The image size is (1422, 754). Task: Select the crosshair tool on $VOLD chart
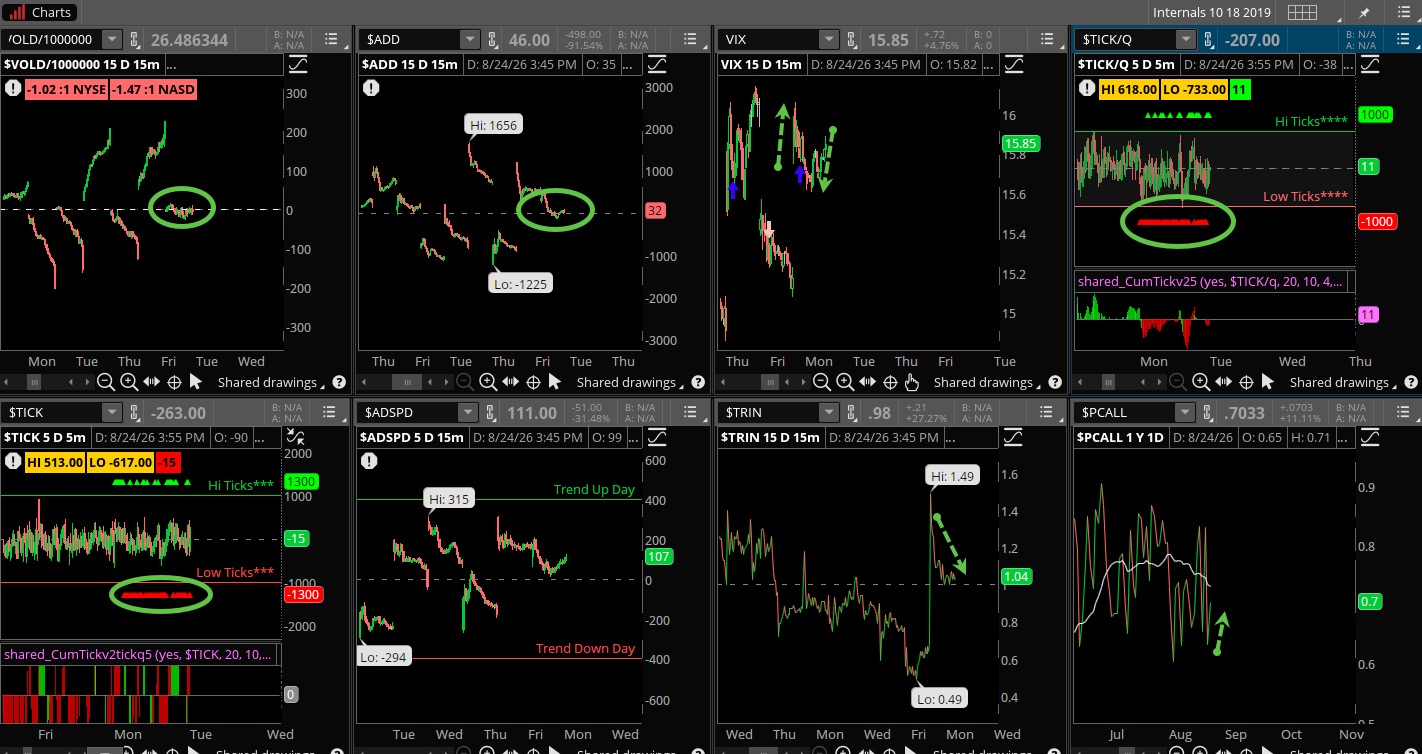pos(174,382)
